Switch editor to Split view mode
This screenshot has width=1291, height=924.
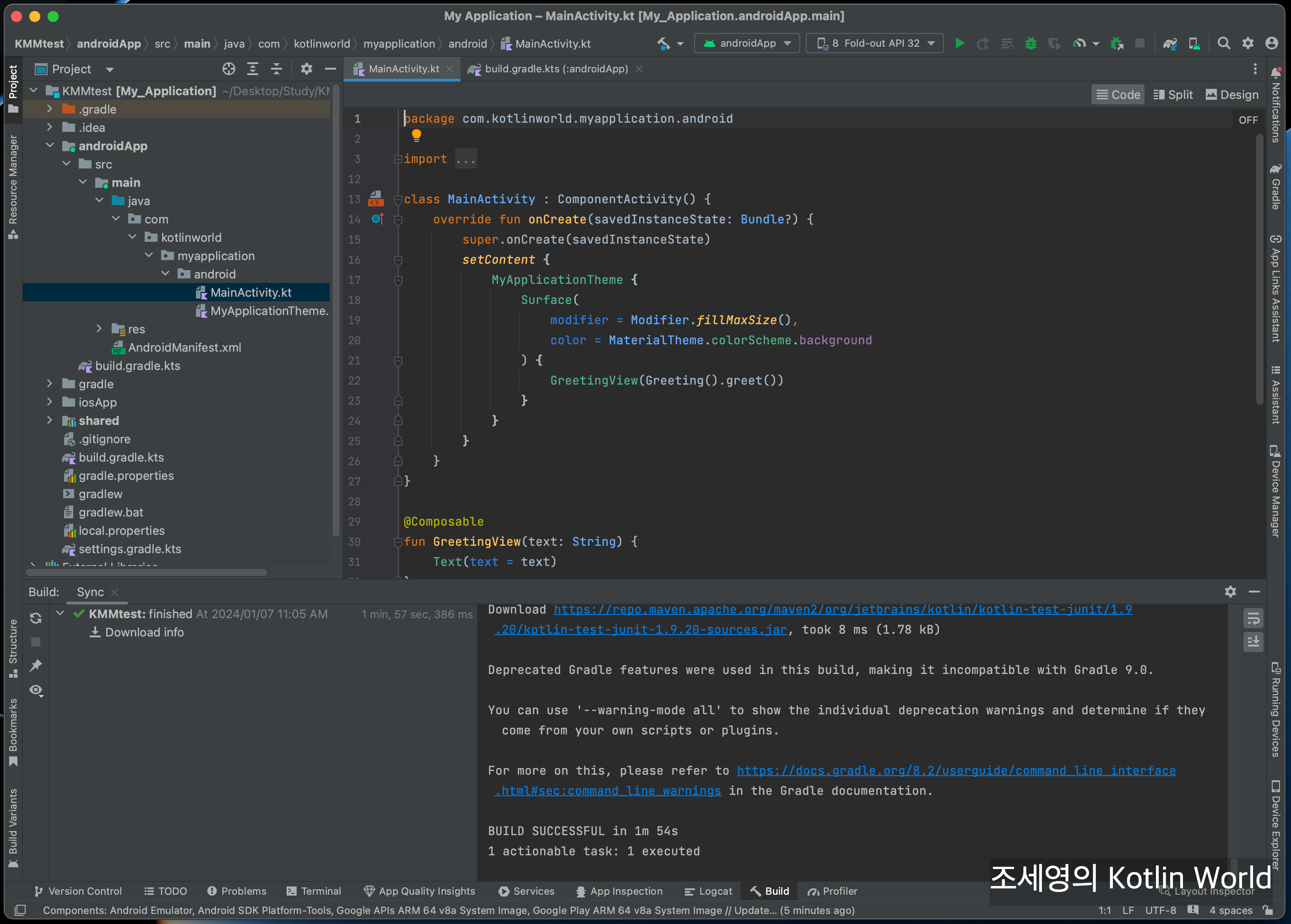coord(1173,94)
